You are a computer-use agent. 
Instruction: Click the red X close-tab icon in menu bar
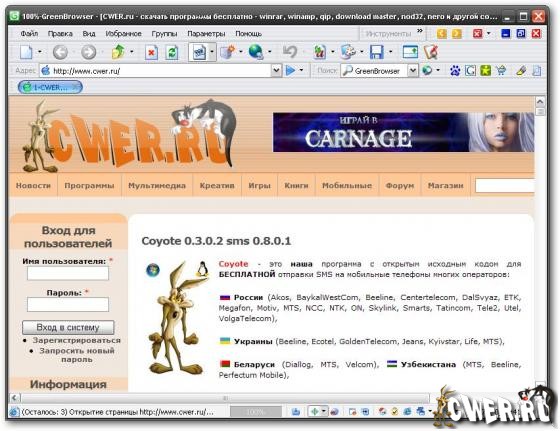[x=477, y=34]
